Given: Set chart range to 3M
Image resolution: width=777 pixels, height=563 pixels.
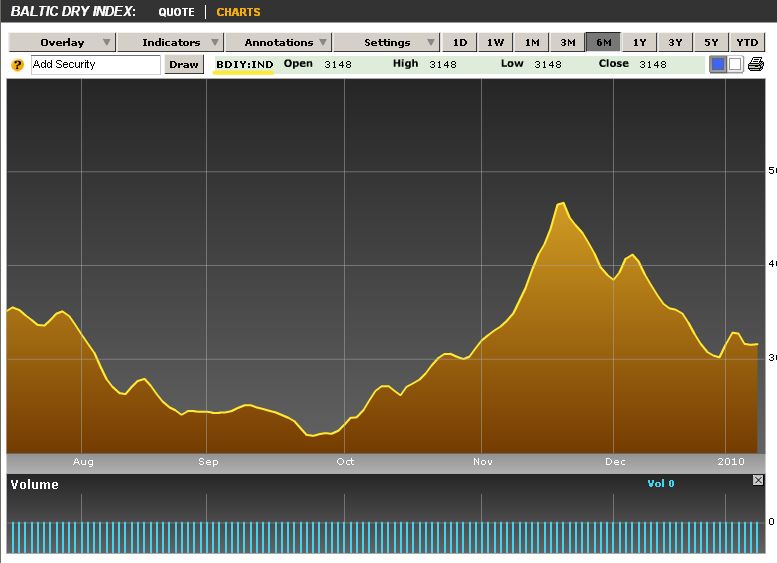Looking at the screenshot, I should (x=567, y=42).
